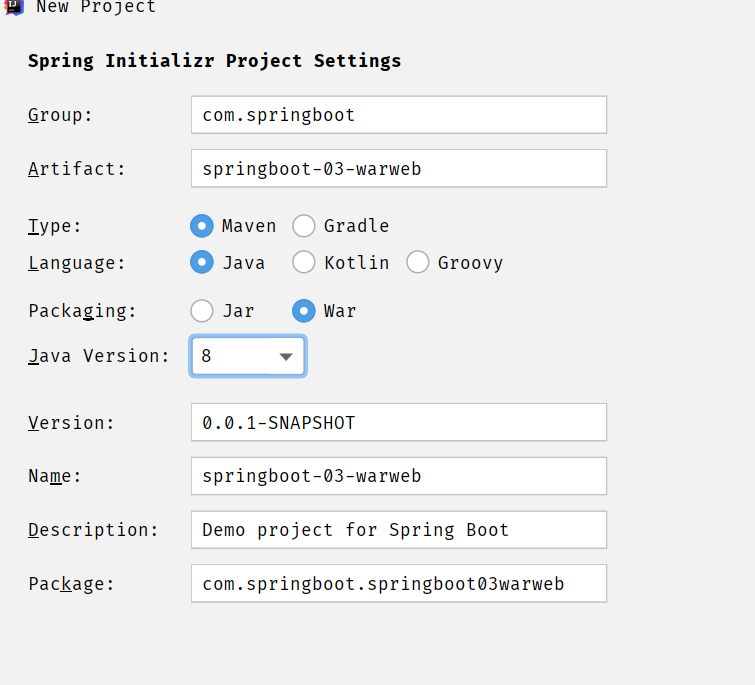Click the Type label
This screenshot has height=685, width=755.
[x=54, y=226]
